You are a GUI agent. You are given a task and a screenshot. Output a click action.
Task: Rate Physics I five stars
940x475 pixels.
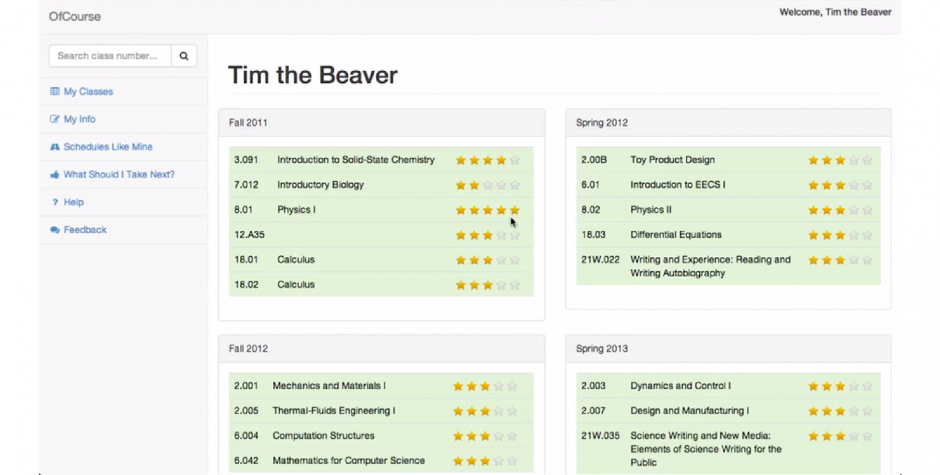(x=515, y=210)
